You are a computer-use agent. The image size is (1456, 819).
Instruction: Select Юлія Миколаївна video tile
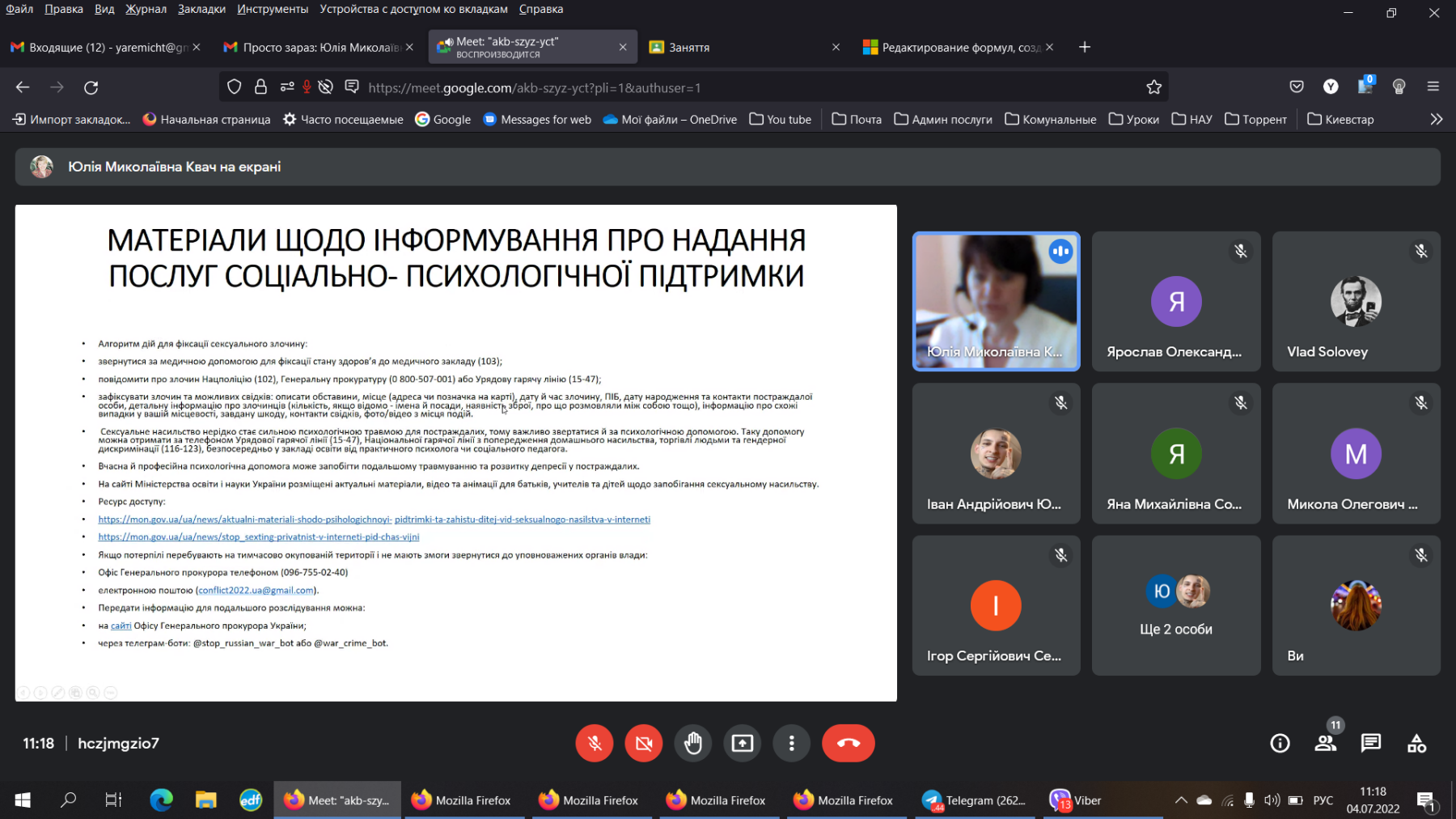tap(996, 301)
